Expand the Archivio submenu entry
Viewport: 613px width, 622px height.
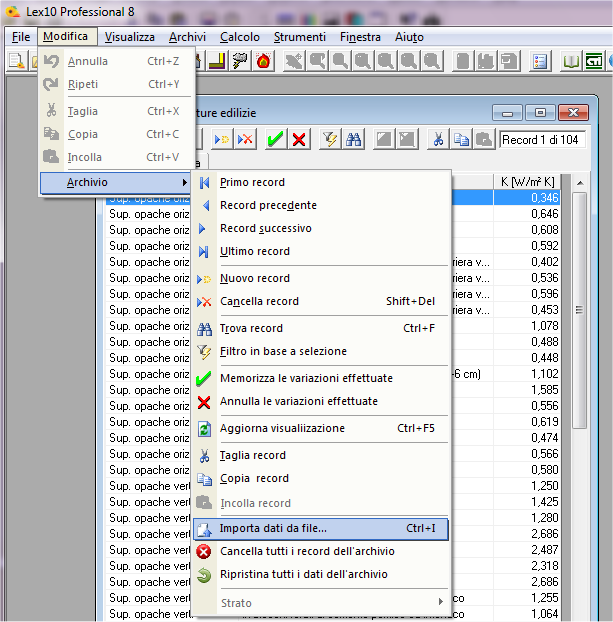(115, 182)
